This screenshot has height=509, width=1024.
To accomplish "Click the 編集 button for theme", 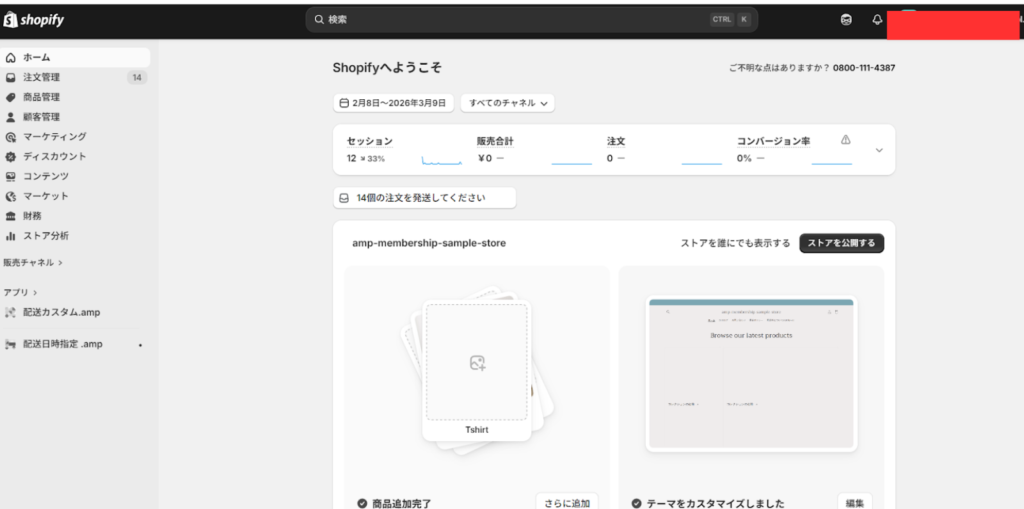I will (855, 502).
